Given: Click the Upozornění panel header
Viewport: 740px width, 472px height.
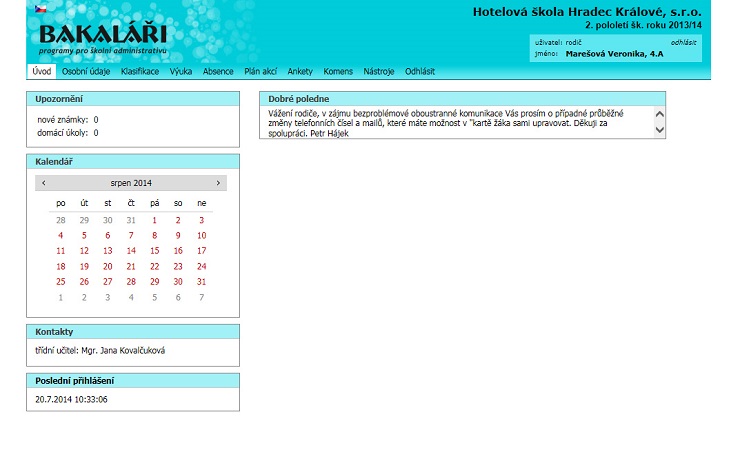Looking at the screenshot, I should coord(133,99).
